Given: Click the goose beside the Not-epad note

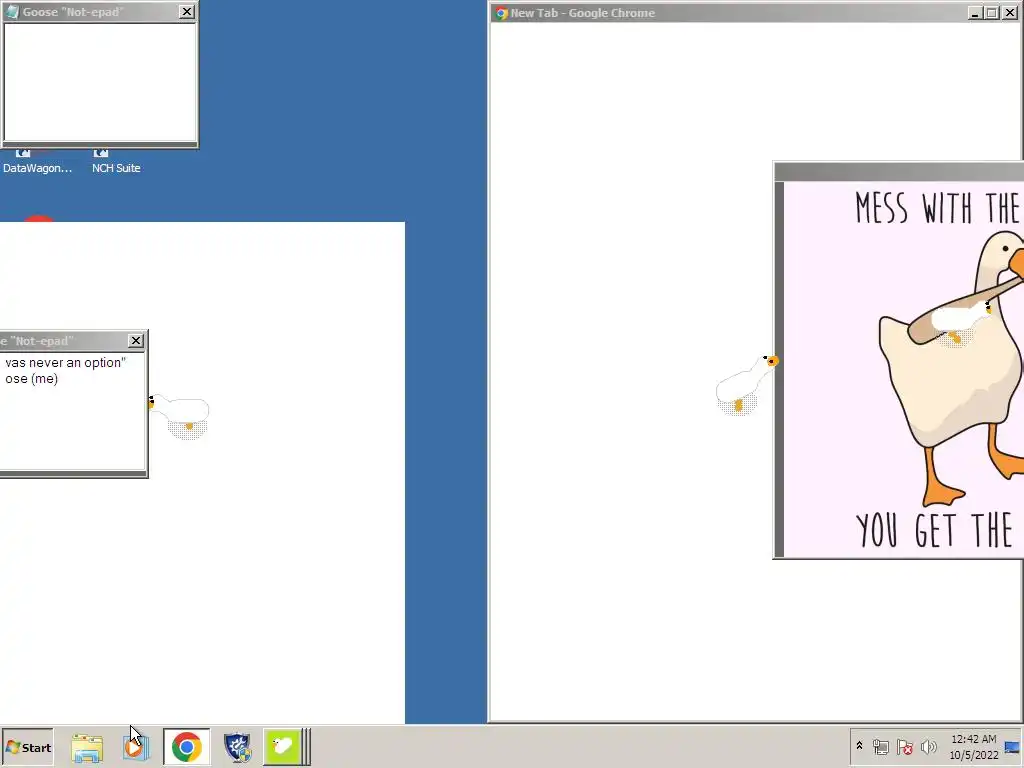Looking at the screenshot, I should (178, 416).
